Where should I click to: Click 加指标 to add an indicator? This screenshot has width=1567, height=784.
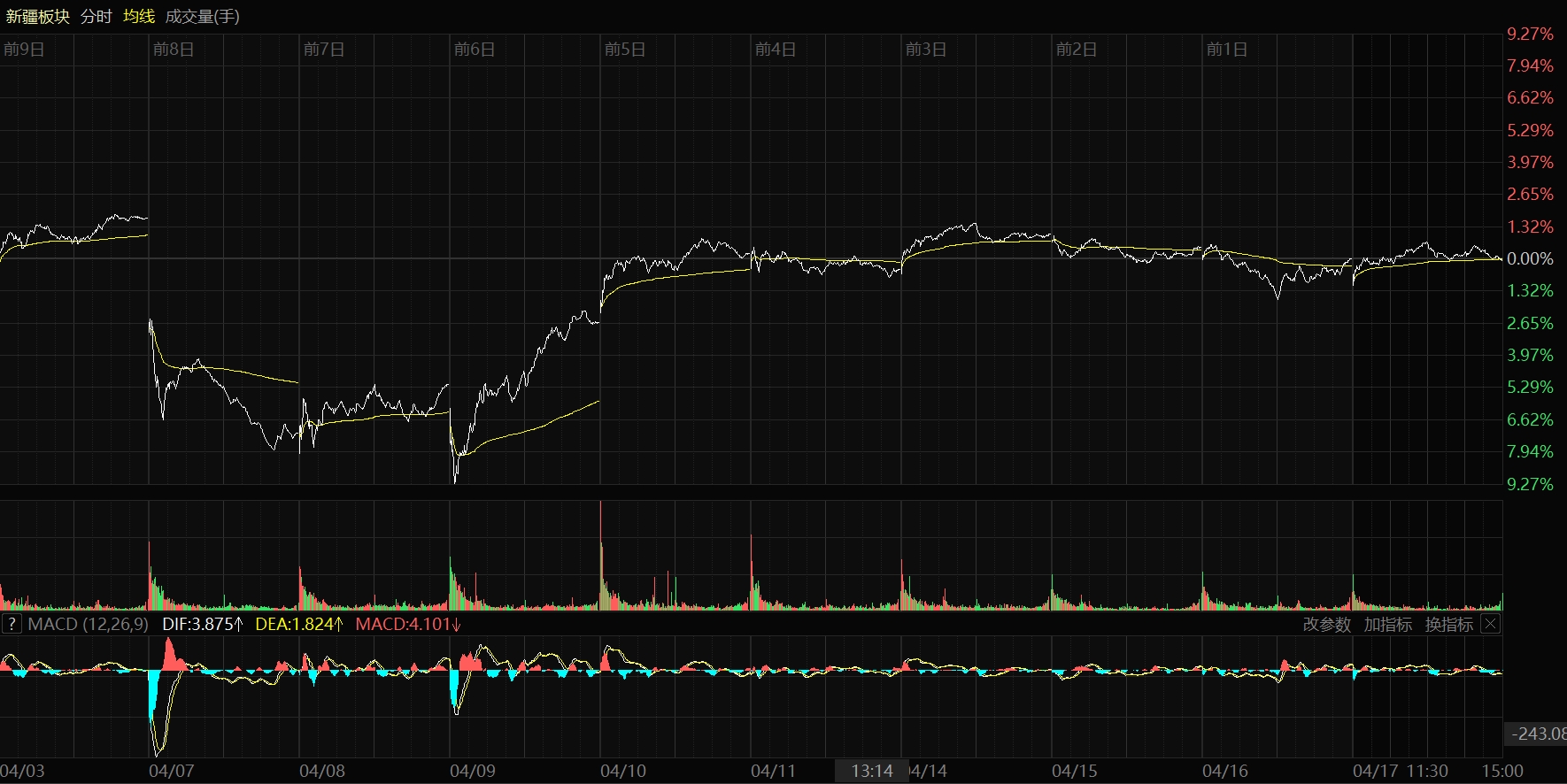(1387, 624)
